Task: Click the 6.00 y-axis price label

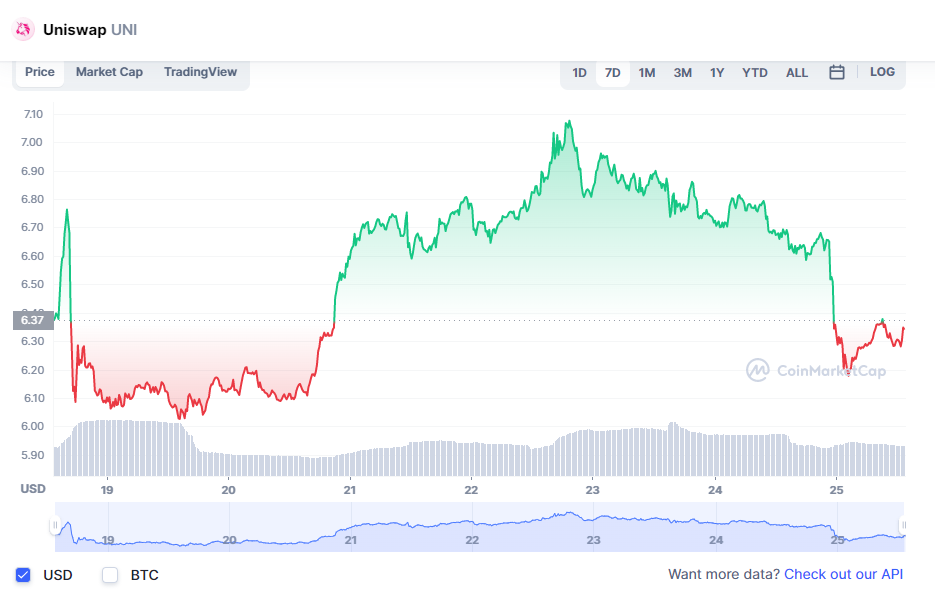Action: pos(33,426)
